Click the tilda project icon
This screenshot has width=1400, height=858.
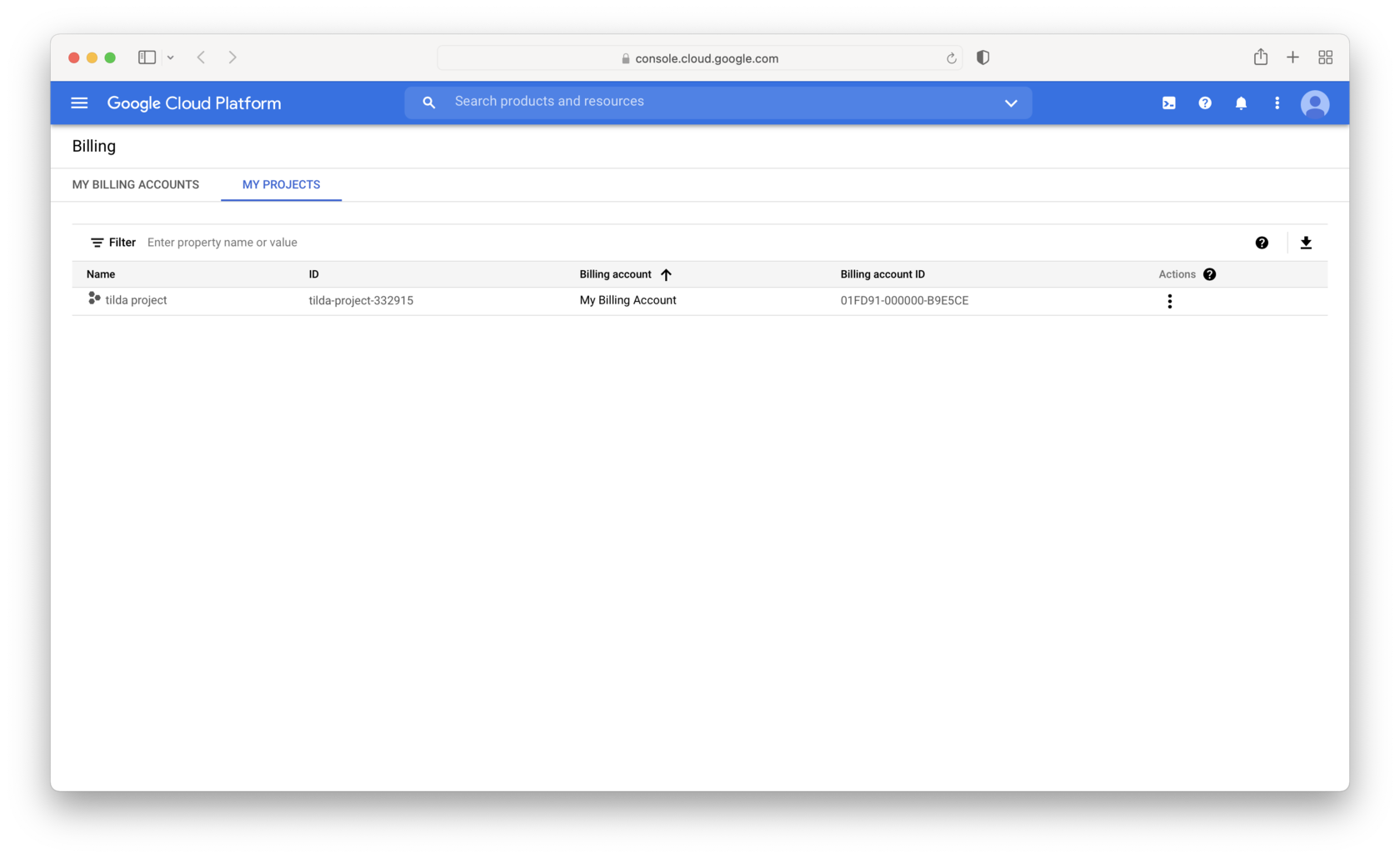[94, 299]
